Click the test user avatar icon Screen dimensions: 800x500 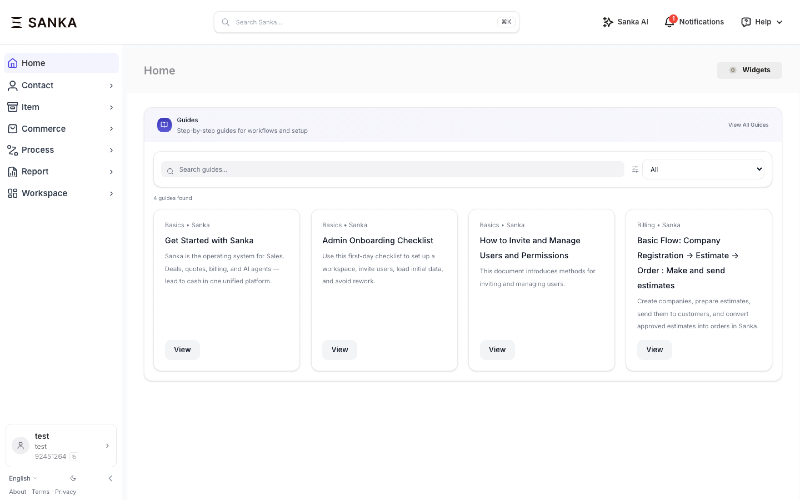pos(20,445)
